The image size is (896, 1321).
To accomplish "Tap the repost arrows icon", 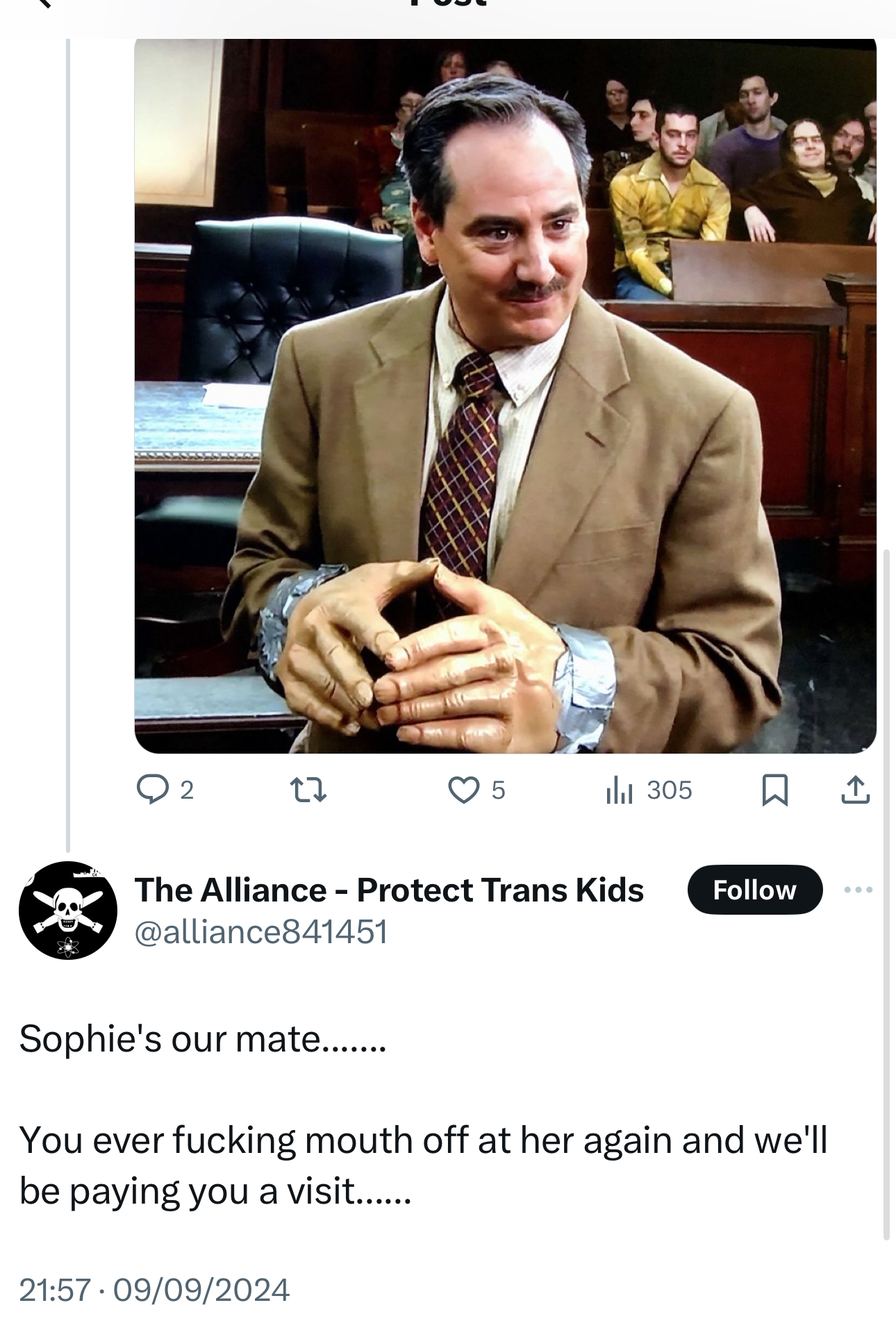I will pyautogui.click(x=308, y=790).
